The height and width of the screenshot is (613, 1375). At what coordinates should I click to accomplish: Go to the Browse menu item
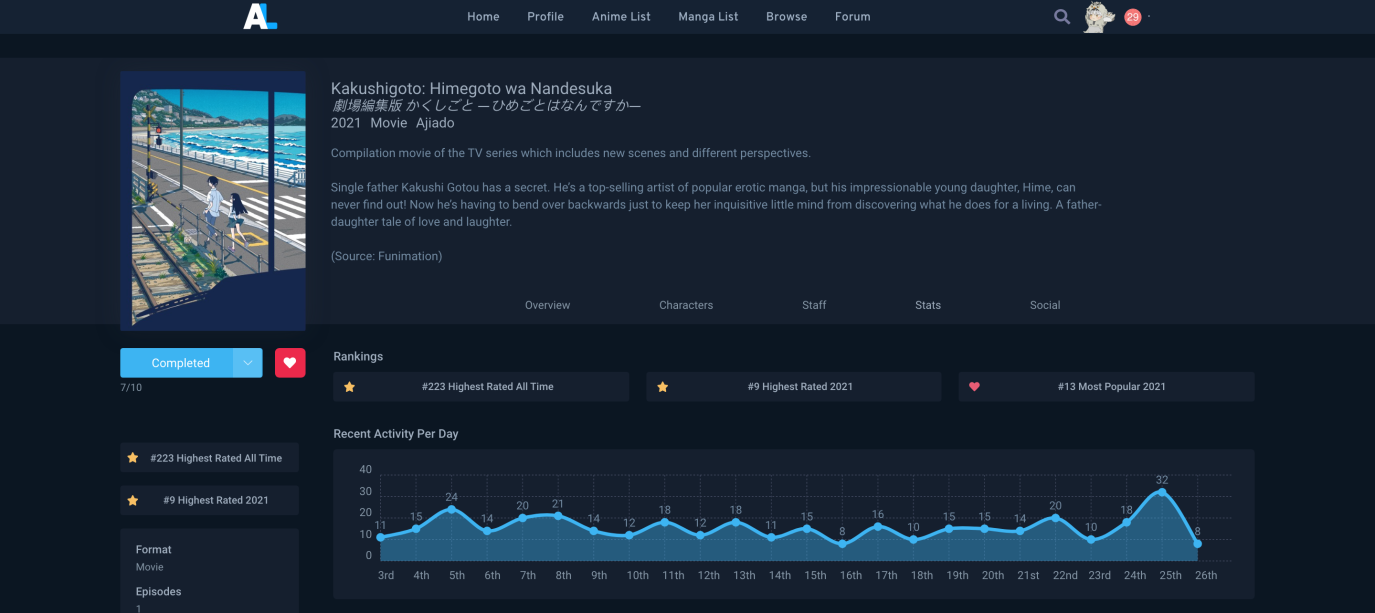(x=786, y=17)
